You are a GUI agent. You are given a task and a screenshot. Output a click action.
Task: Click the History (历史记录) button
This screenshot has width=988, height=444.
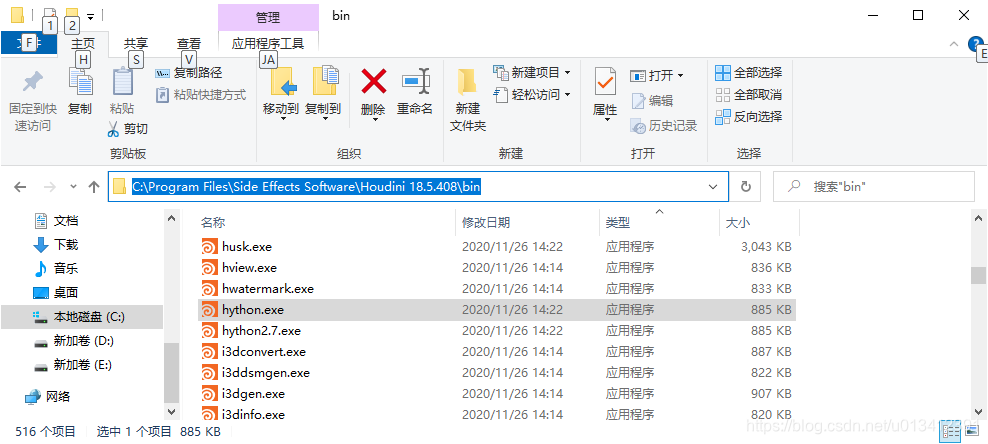663,126
